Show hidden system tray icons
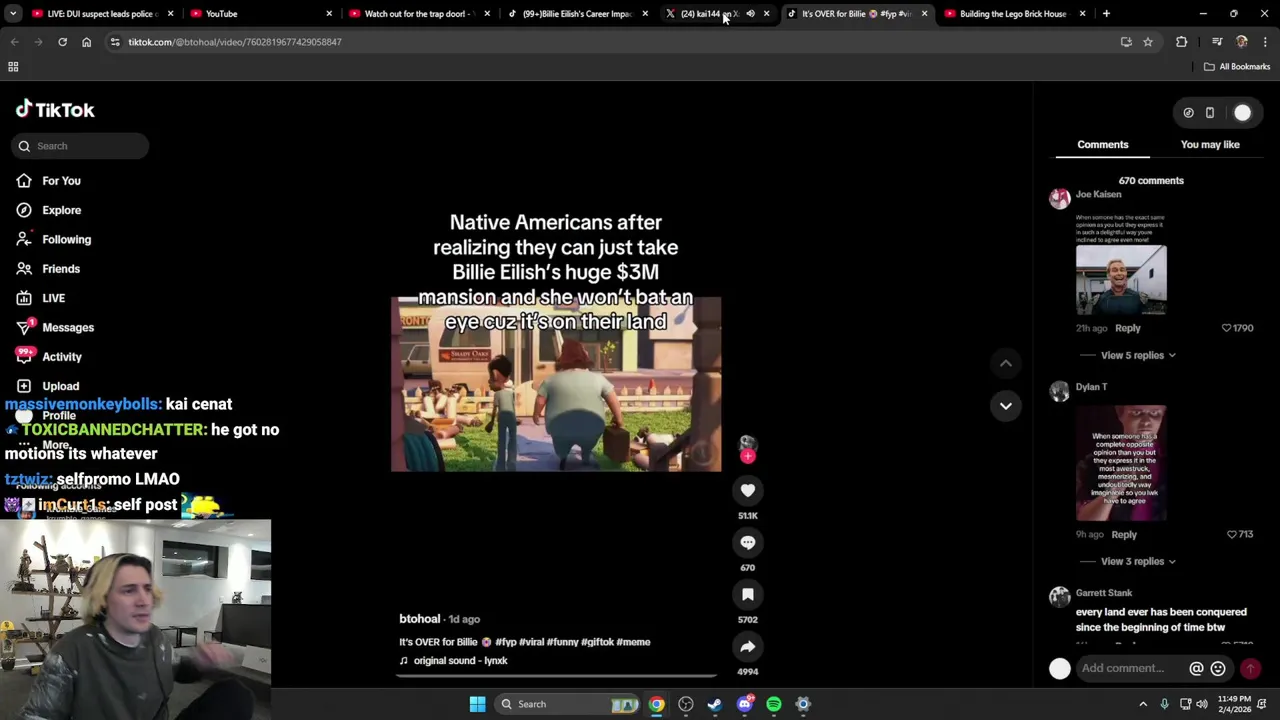1280x720 pixels. point(1143,704)
